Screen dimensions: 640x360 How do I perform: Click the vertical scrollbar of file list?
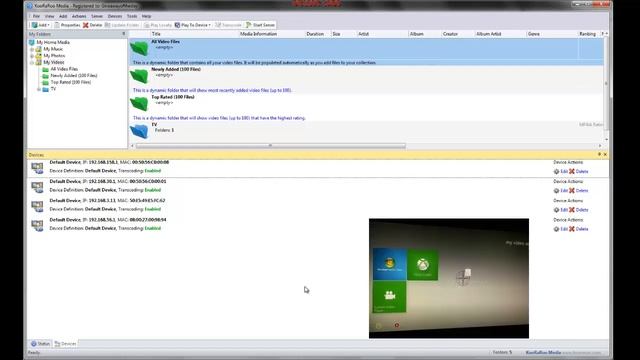pos(606,84)
